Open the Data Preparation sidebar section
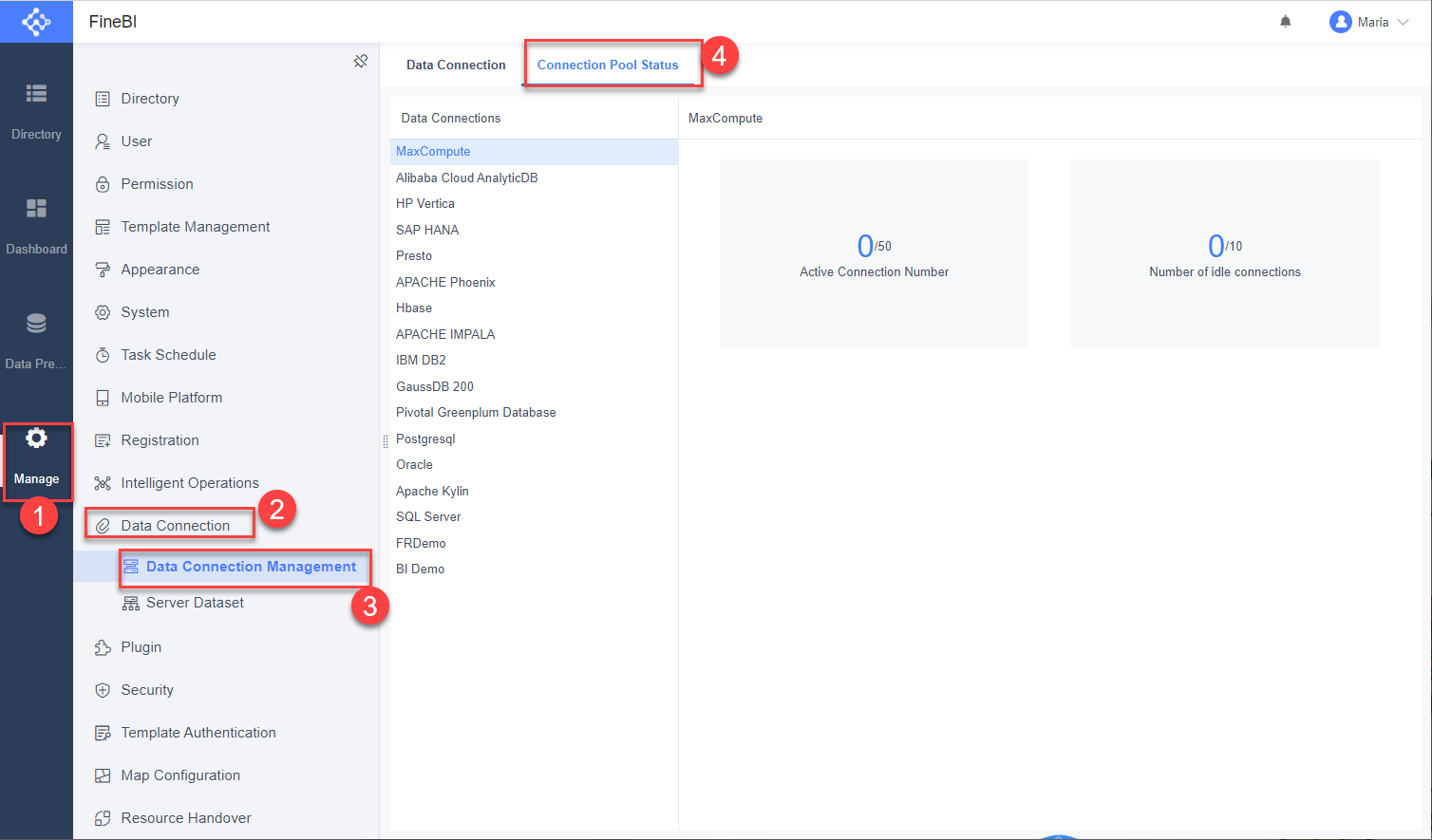The image size is (1432, 840). tap(36, 341)
